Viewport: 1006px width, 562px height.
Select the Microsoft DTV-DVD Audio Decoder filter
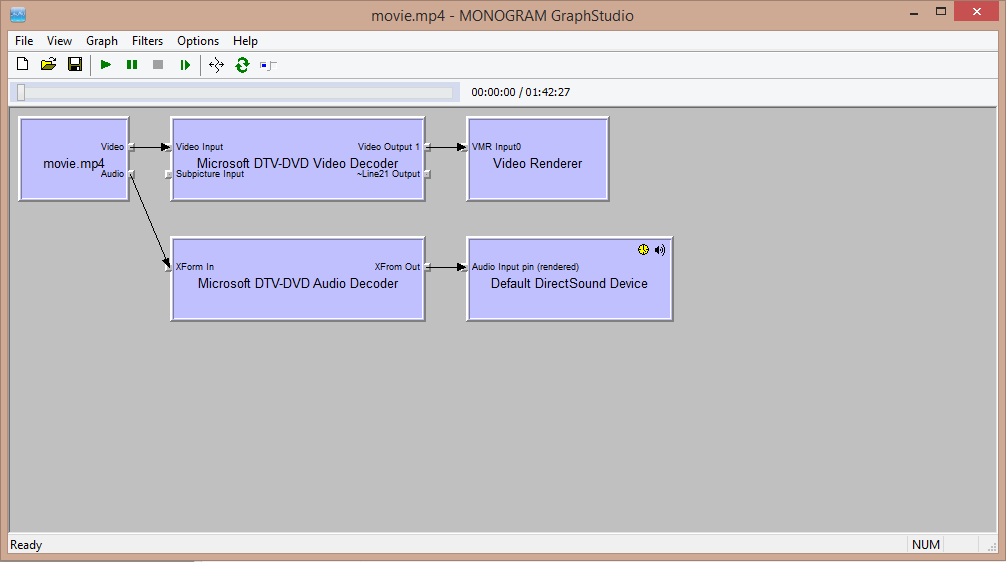298,279
